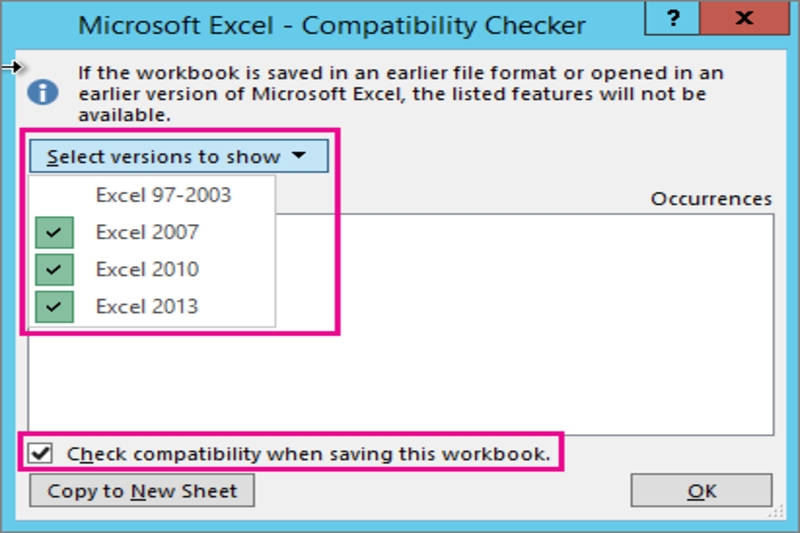Confirm the dialog with the OK button

pos(701,491)
